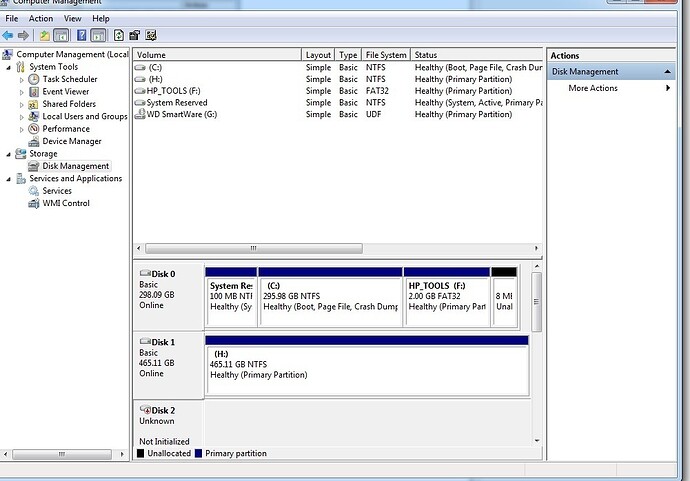Click the Up one level folder icon
690x481 pixels.
(44, 35)
